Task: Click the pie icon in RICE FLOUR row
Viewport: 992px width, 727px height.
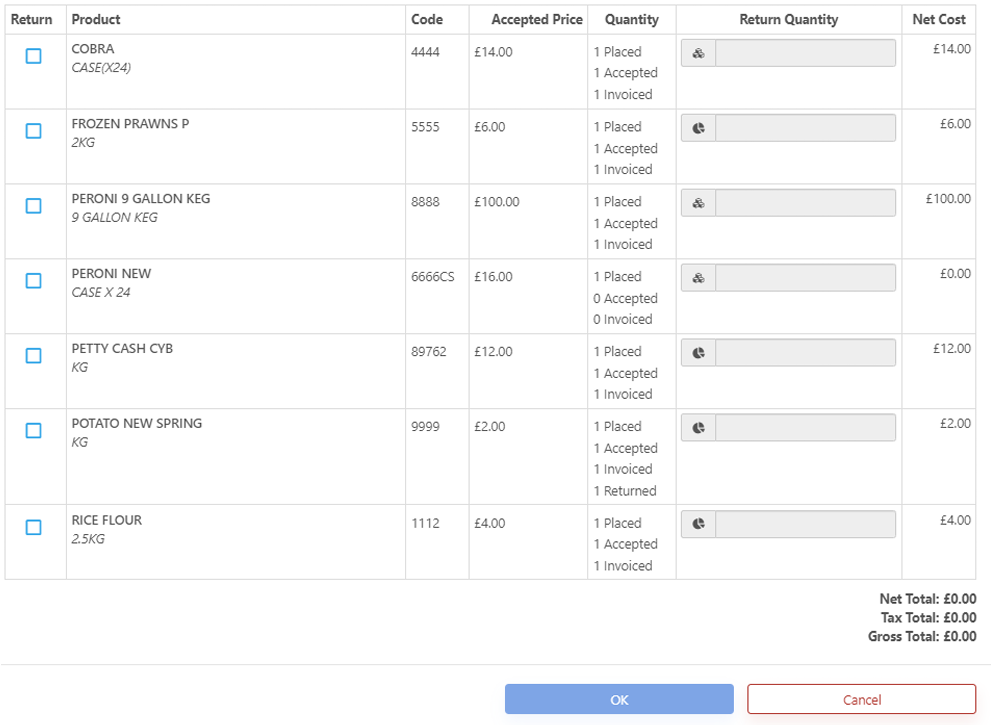Action: [x=698, y=524]
